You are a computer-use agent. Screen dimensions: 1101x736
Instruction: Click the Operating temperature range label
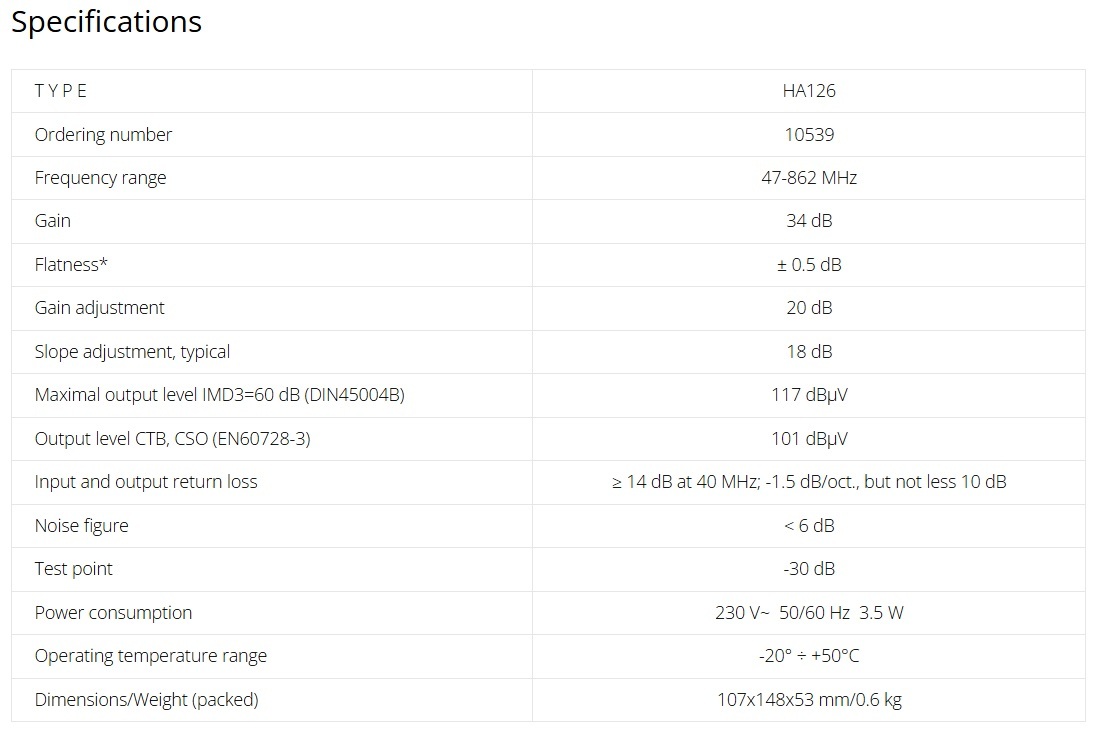pyautogui.click(x=150, y=656)
